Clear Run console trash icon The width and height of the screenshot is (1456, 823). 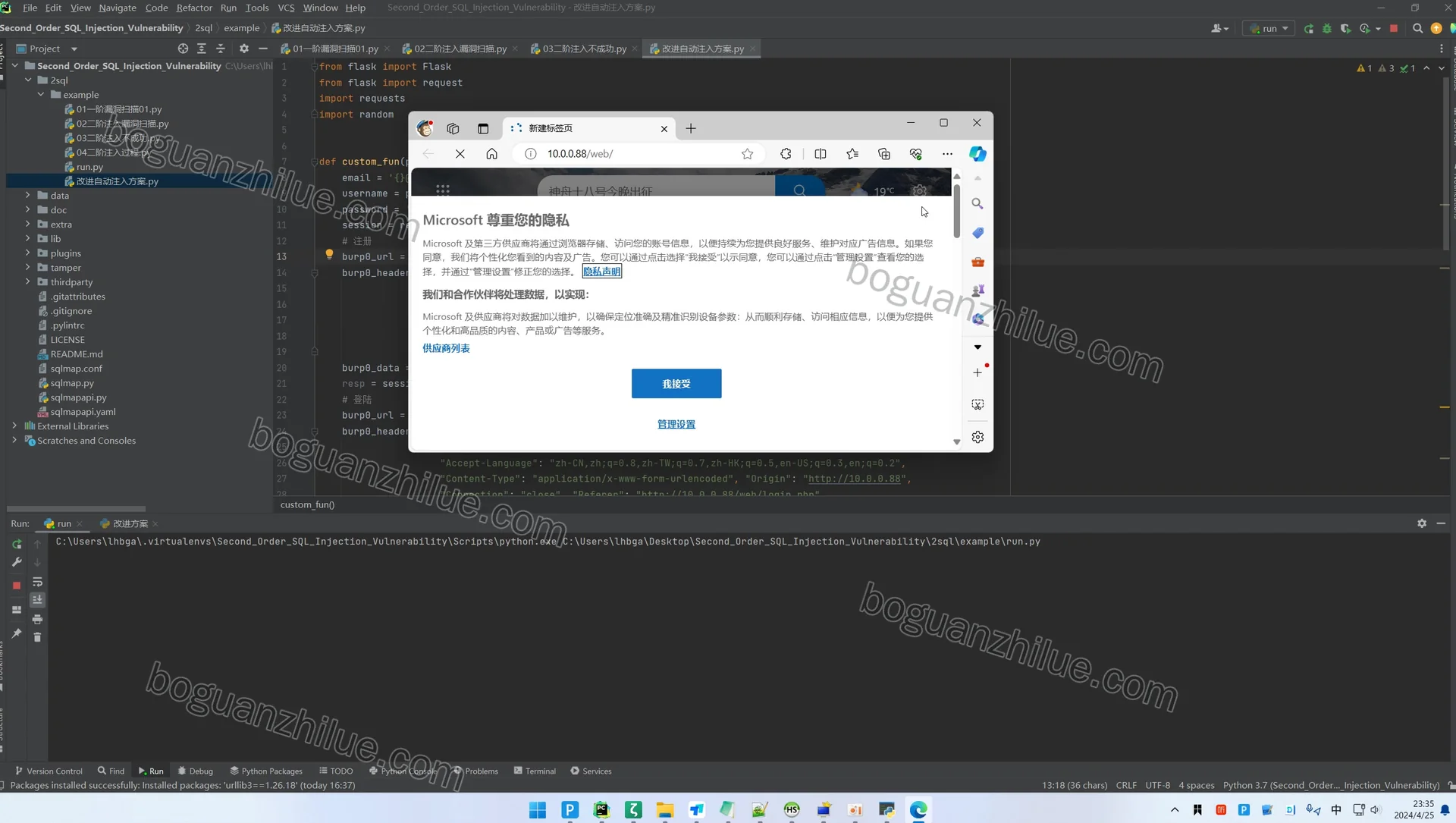37,637
